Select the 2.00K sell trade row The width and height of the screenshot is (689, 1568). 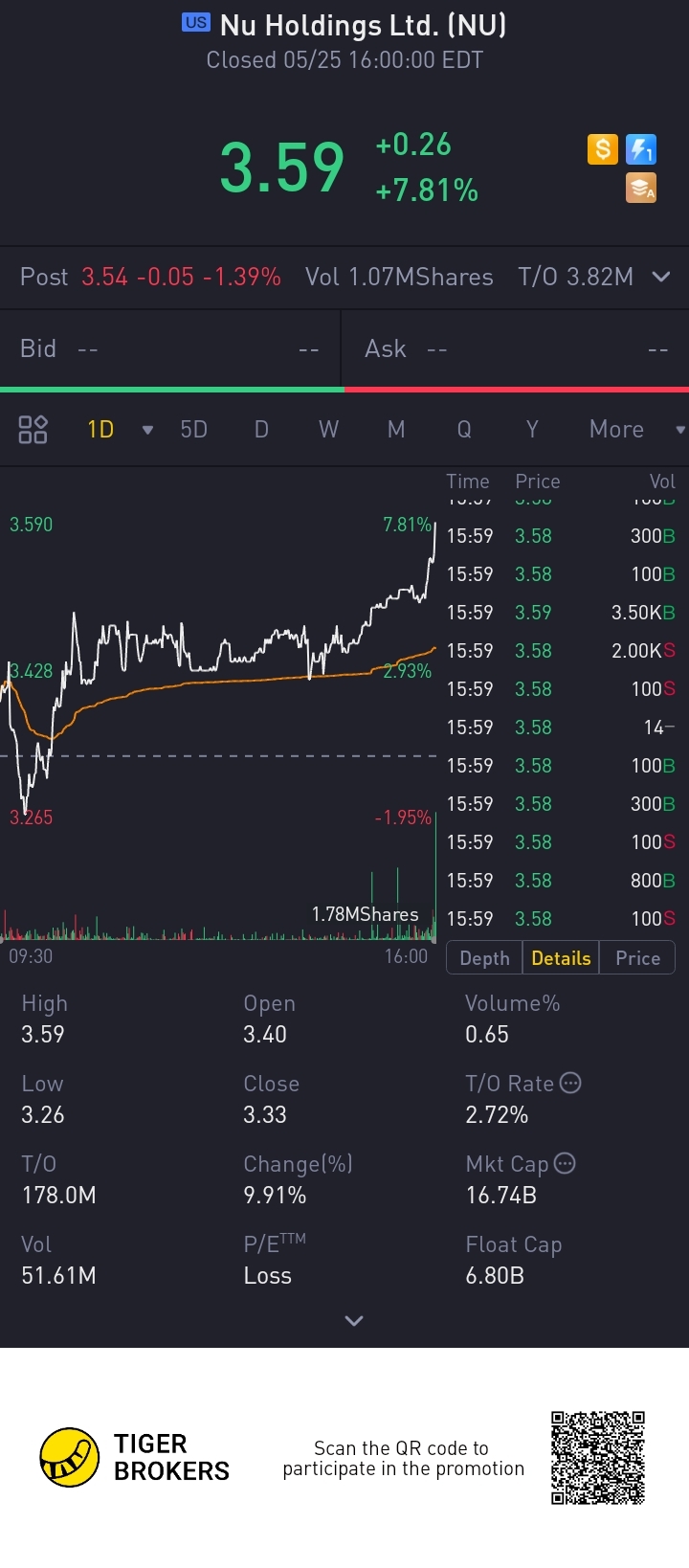click(x=561, y=651)
